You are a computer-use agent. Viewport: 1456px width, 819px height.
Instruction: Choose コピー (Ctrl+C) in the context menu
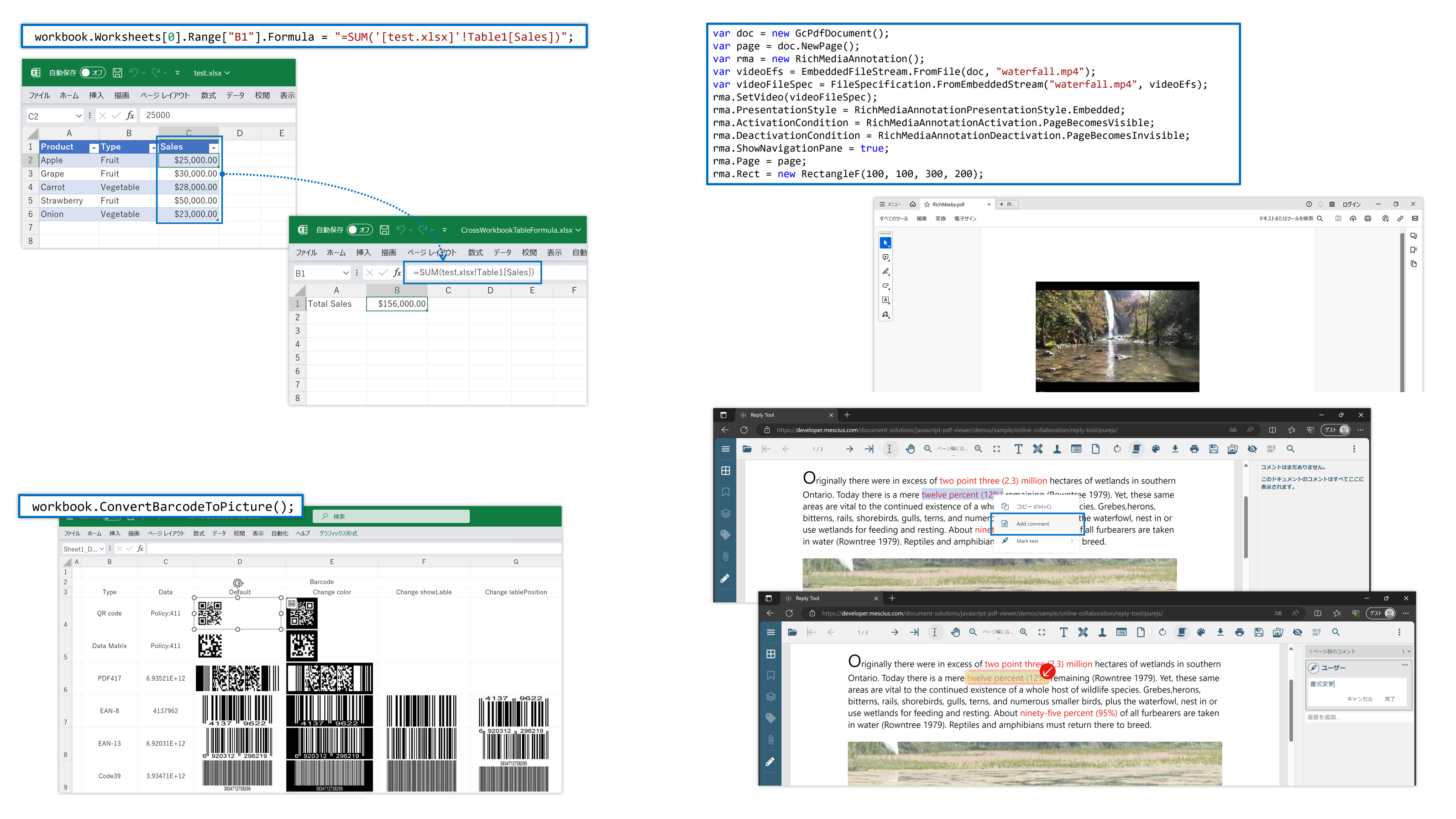click(x=1037, y=506)
